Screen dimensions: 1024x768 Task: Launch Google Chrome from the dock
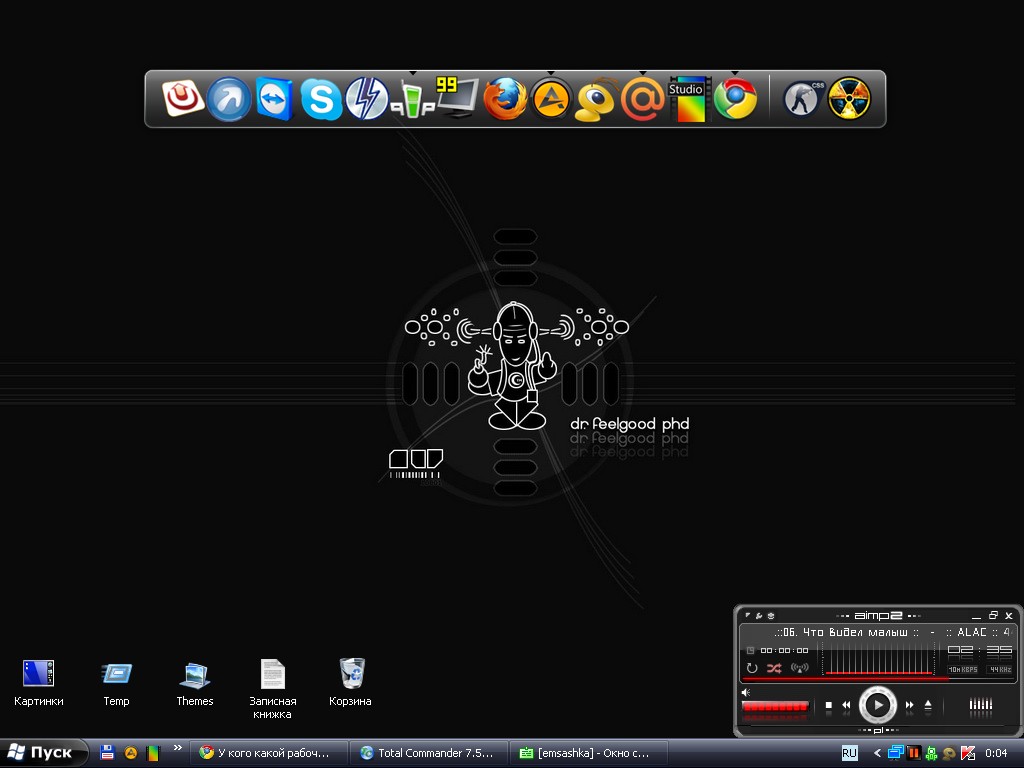pos(735,99)
